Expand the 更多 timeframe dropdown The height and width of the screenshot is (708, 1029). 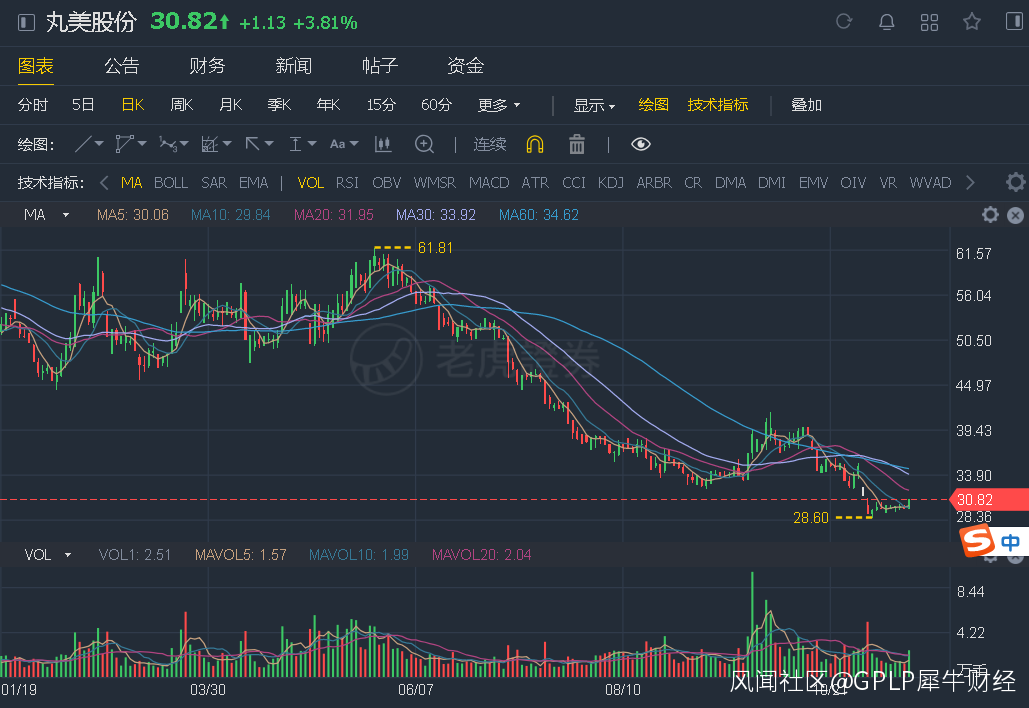(499, 105)
